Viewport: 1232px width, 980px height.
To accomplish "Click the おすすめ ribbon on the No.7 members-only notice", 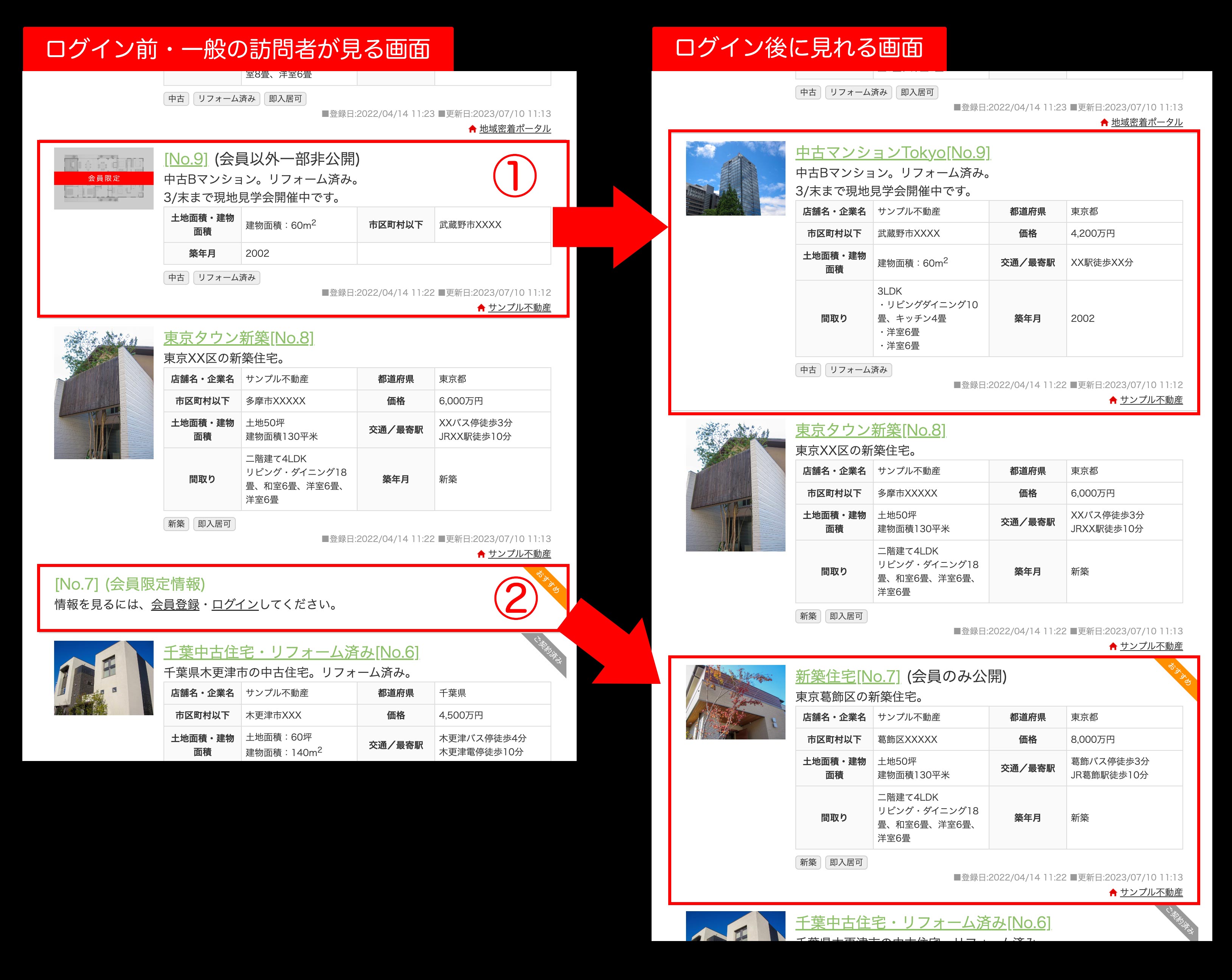I will coord(549,583).
